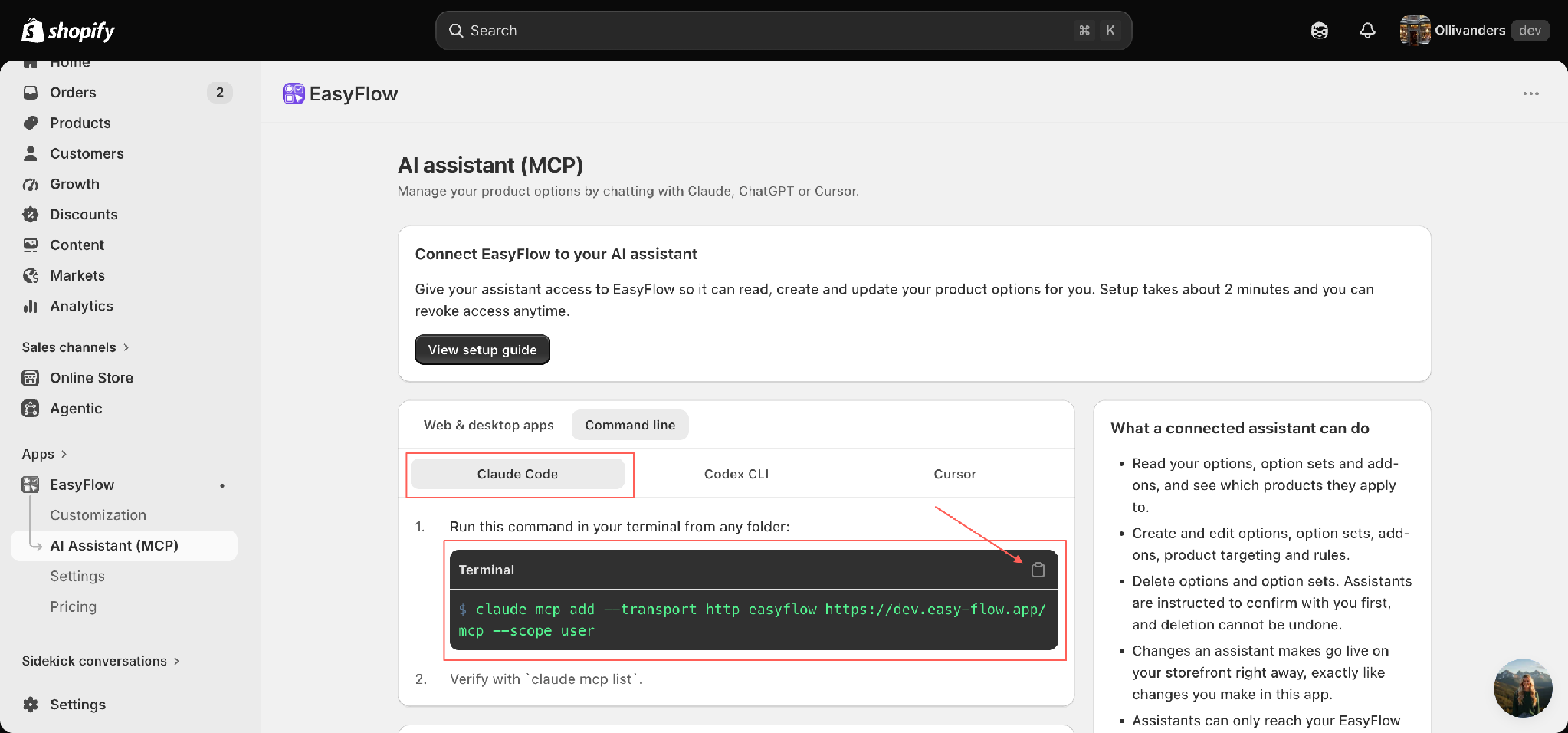
Task: Click the Products tag icon
Action: click(31, 123)
